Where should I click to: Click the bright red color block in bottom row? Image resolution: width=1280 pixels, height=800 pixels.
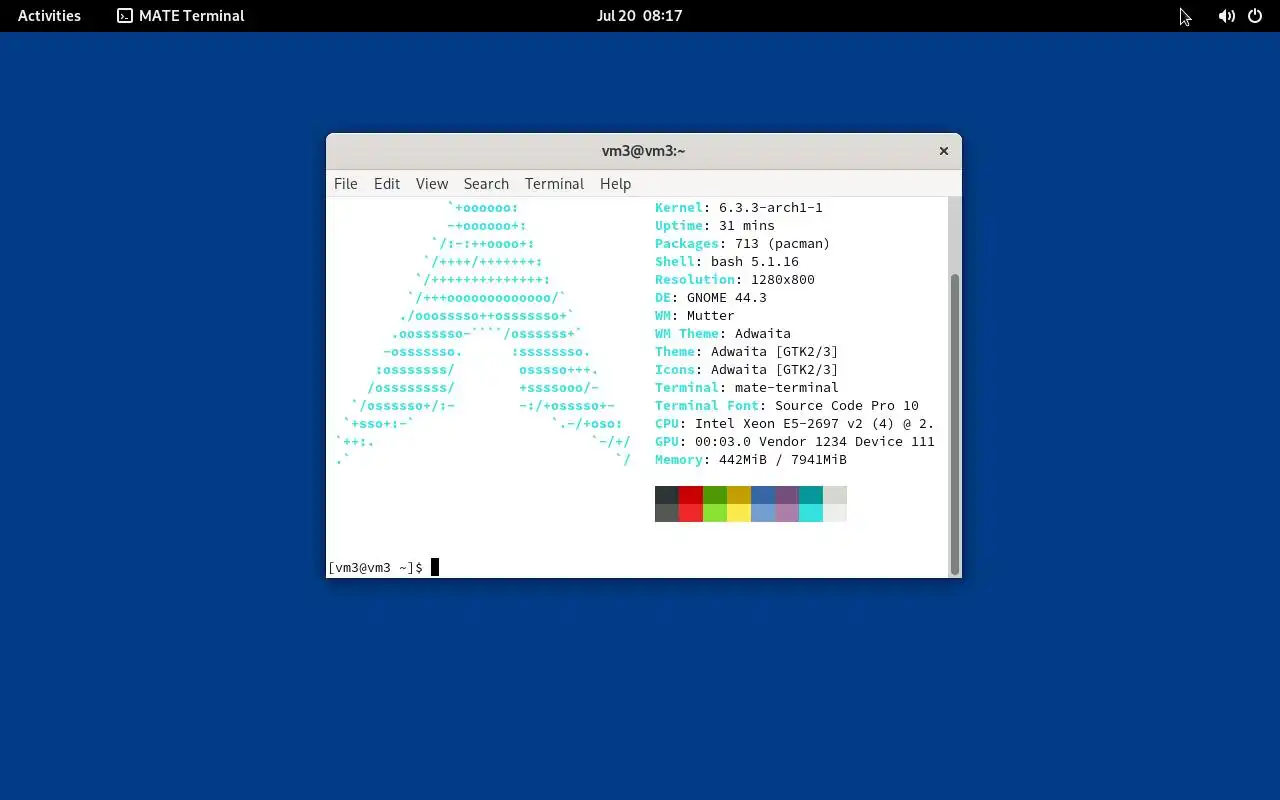pos(691,513)
